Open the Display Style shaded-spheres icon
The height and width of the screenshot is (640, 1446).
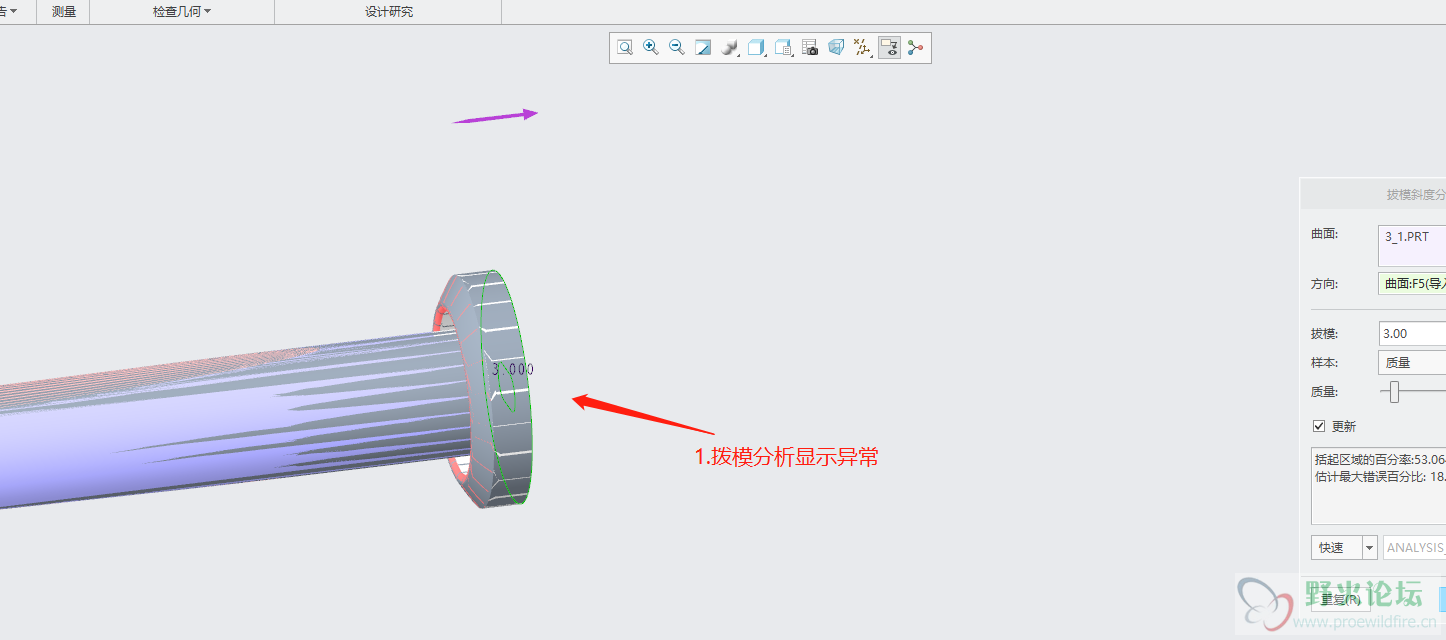tap(730, 47)
